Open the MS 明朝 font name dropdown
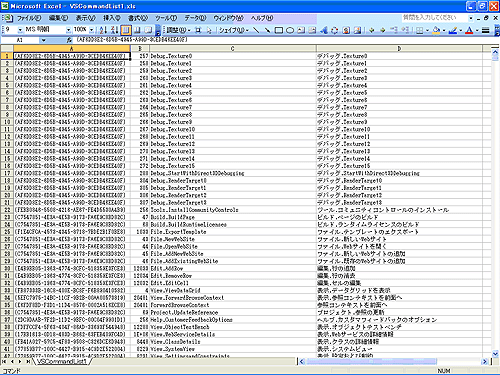This screenshot has height=375, width=500. pos(68,30)
